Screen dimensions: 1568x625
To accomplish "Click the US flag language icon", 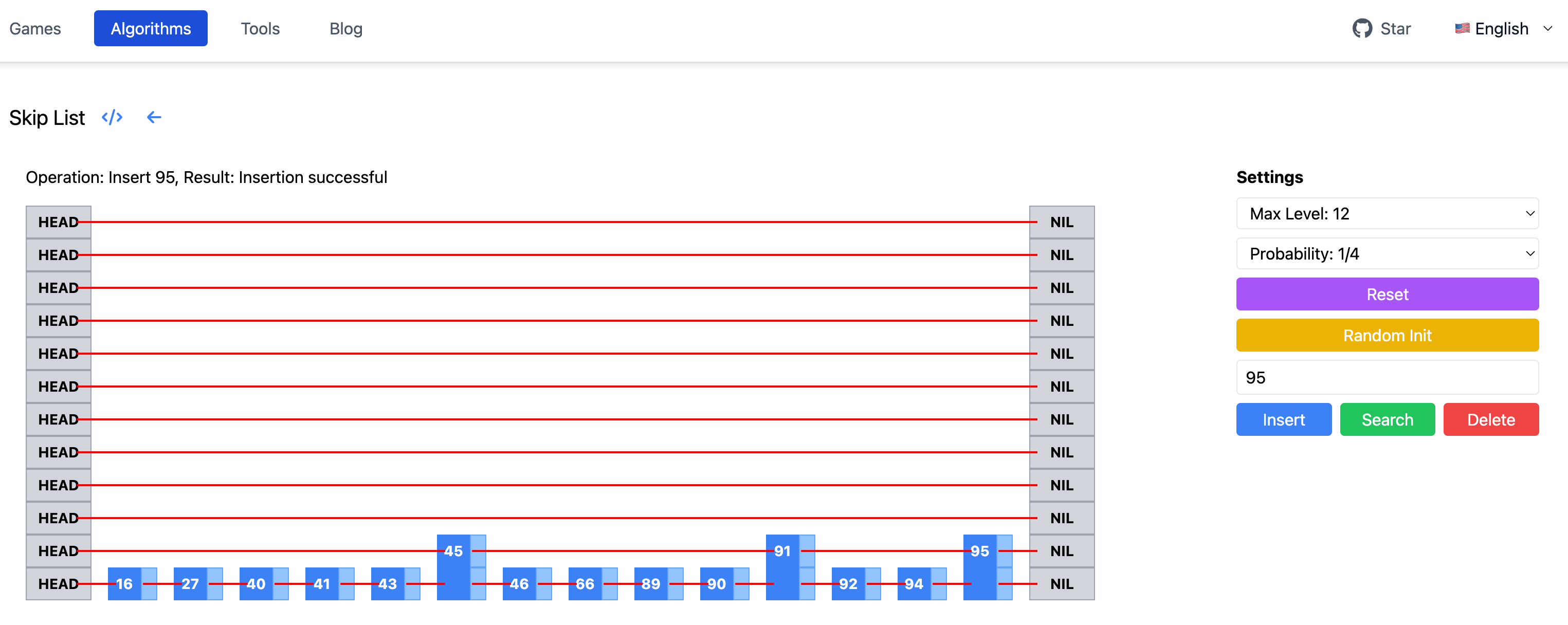I will click(1462, 29).
